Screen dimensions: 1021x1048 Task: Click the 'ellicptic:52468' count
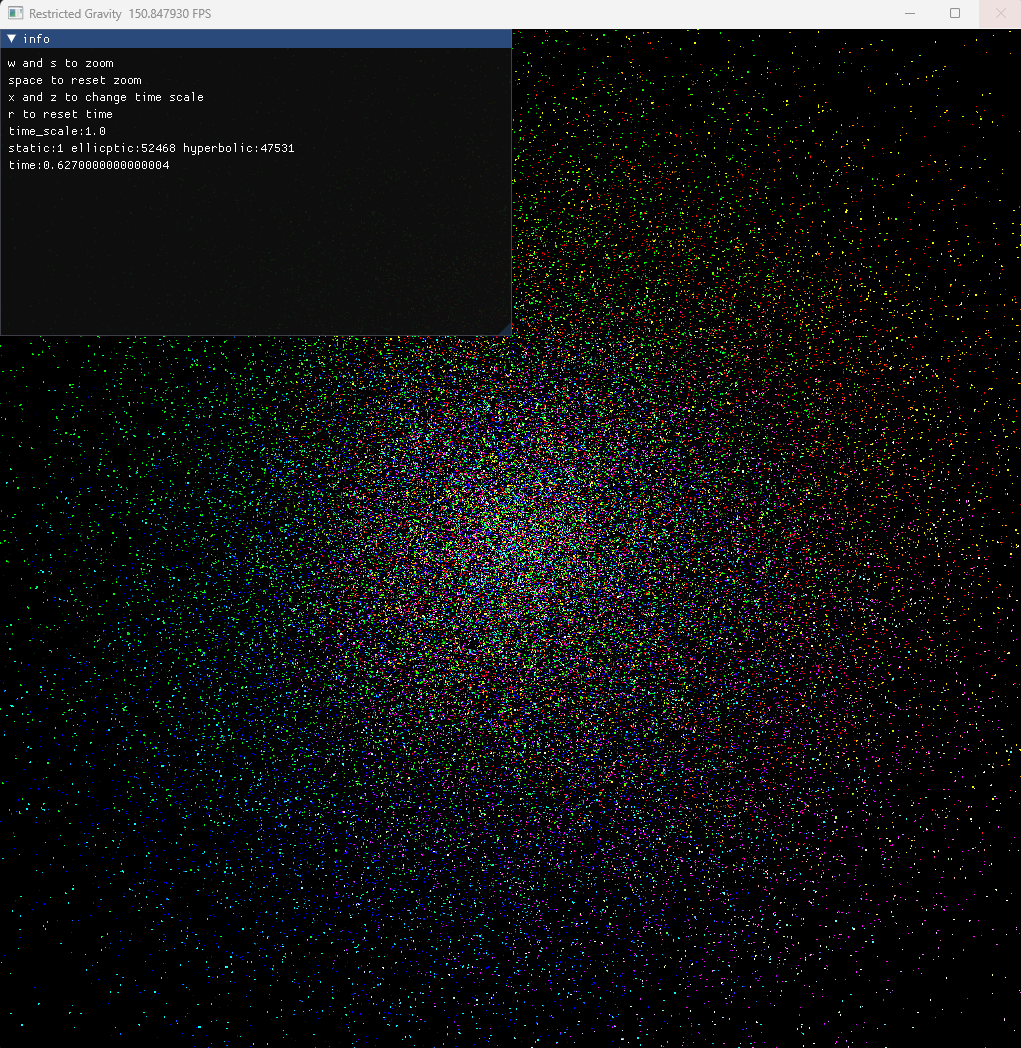(124, 148)
